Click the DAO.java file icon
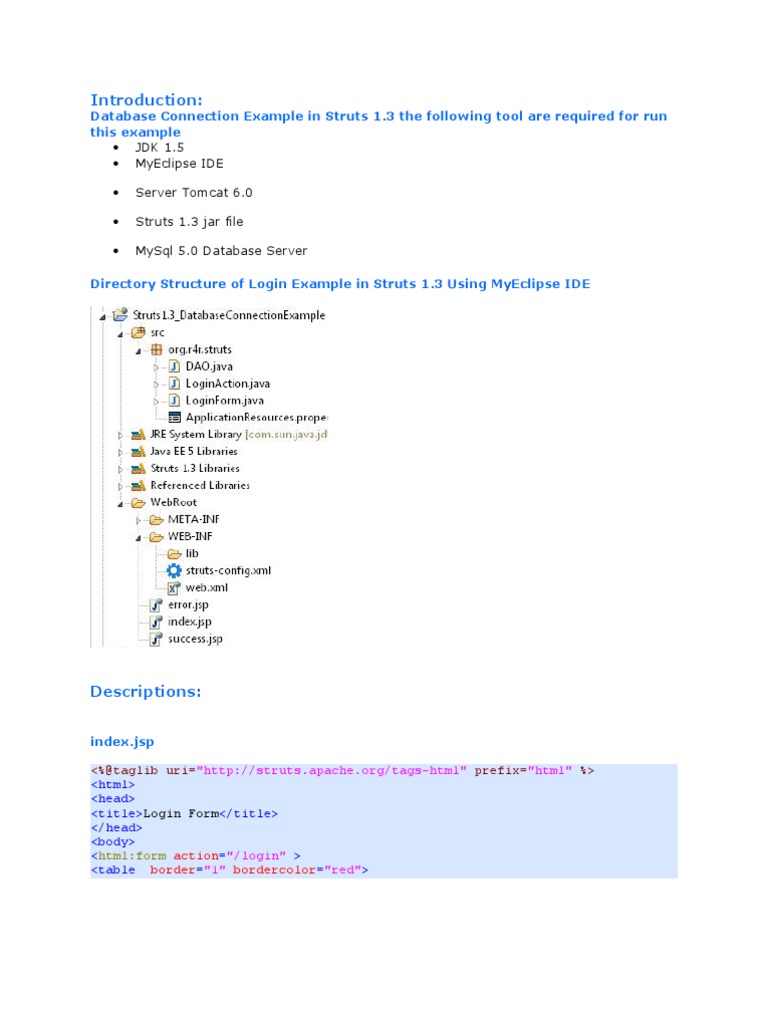Screen dimensions: 768x1024 coord(174,366)
